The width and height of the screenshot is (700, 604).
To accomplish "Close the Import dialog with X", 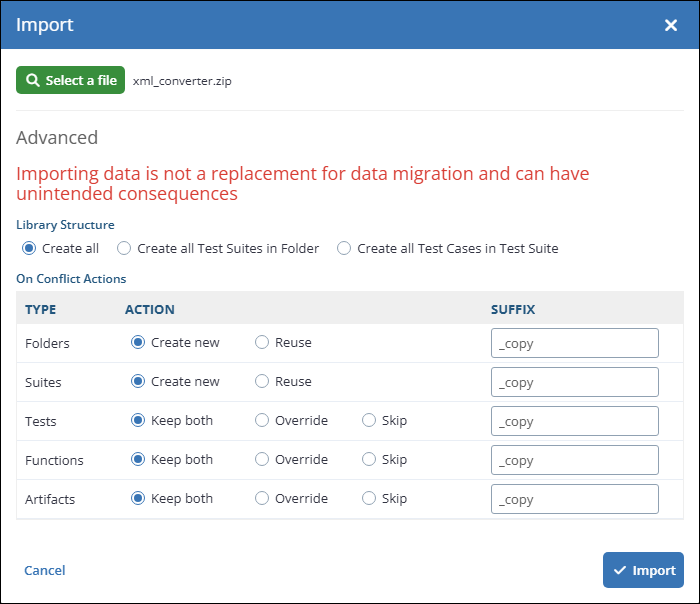I will (x=671, y=25).
